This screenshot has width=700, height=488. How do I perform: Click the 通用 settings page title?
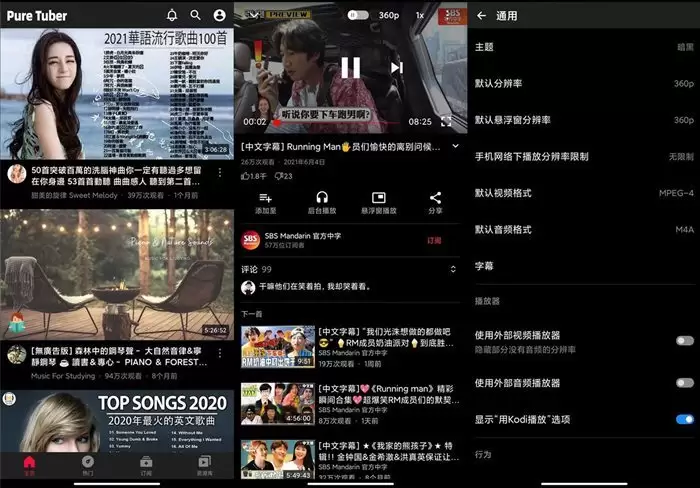click(x=506, y=16)
